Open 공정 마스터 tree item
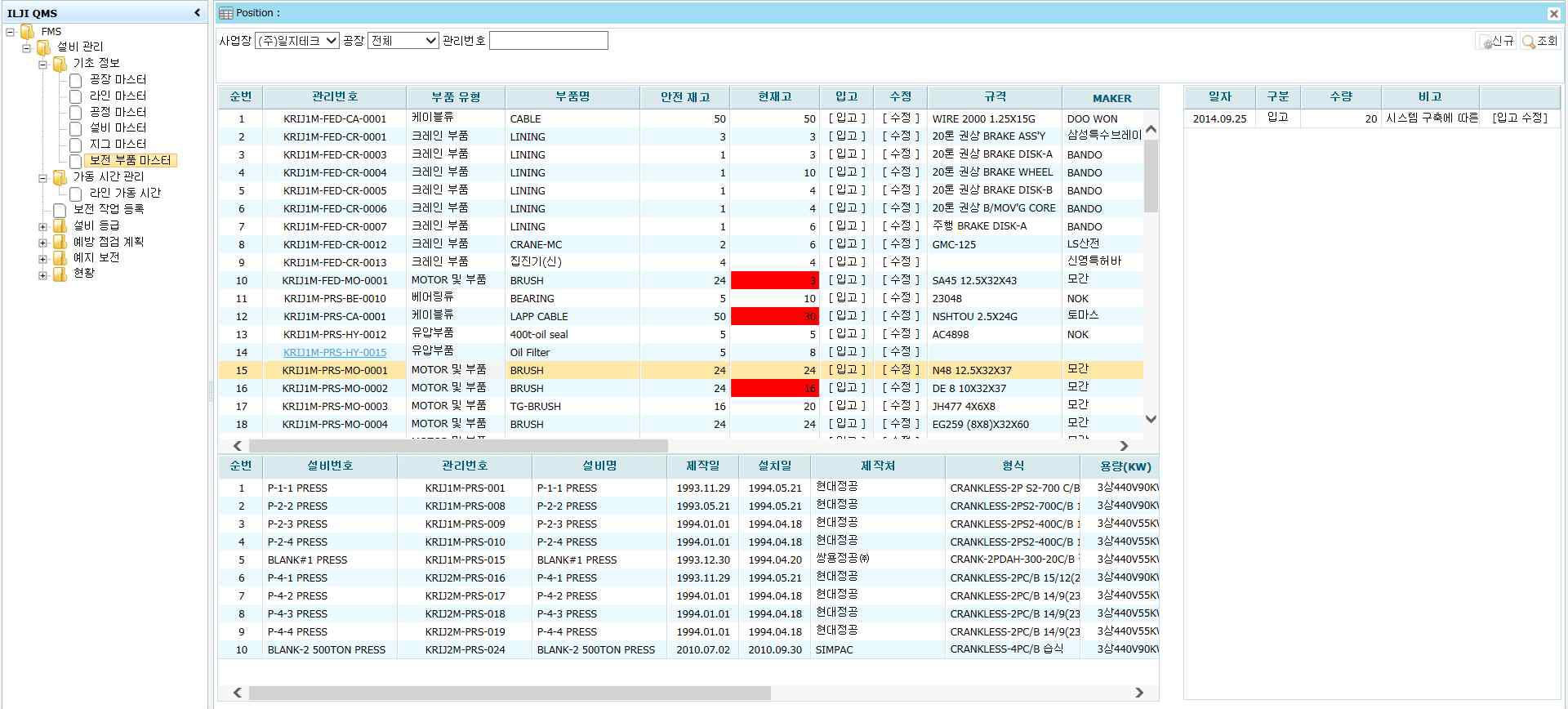 pyautogui.click(x=118, y=112)
